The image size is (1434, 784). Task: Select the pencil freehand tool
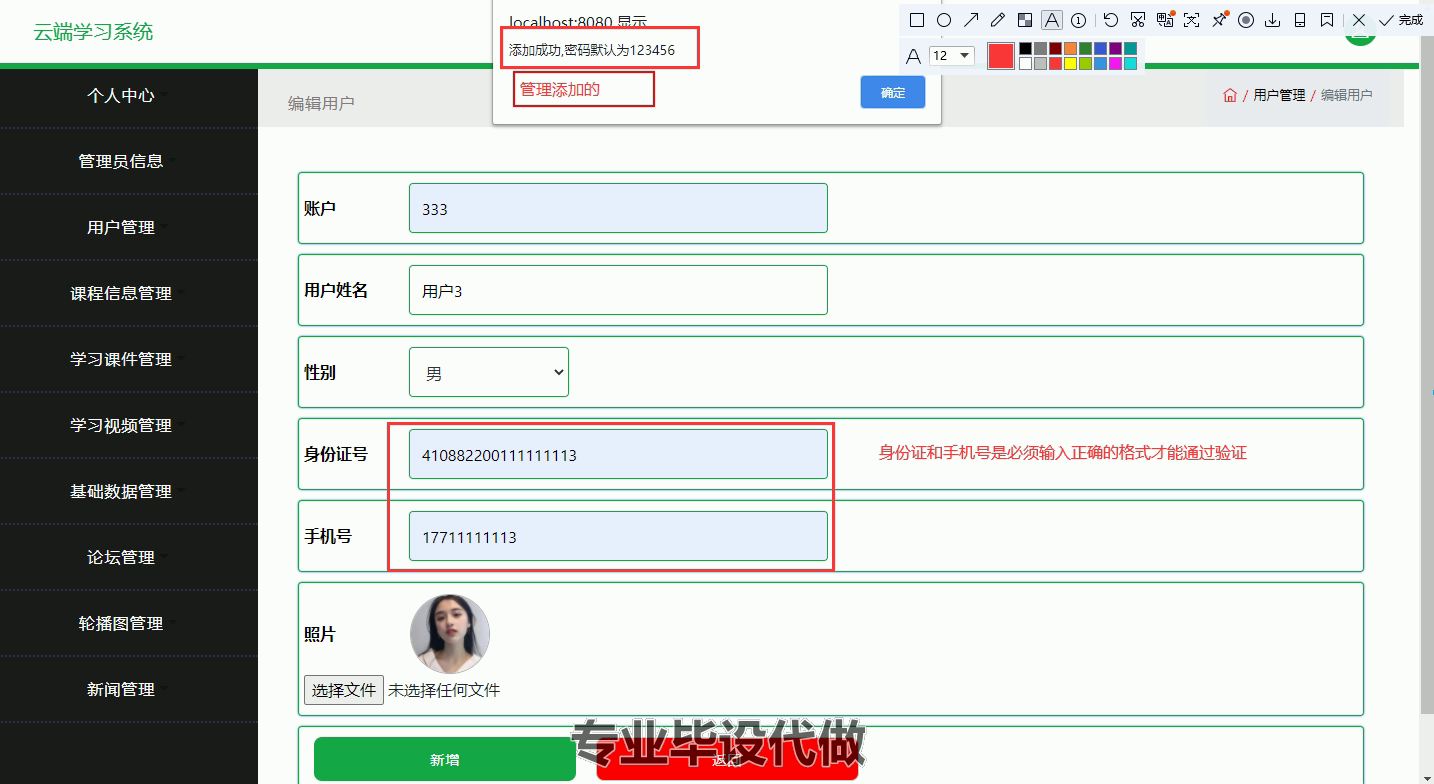point(998,20)
